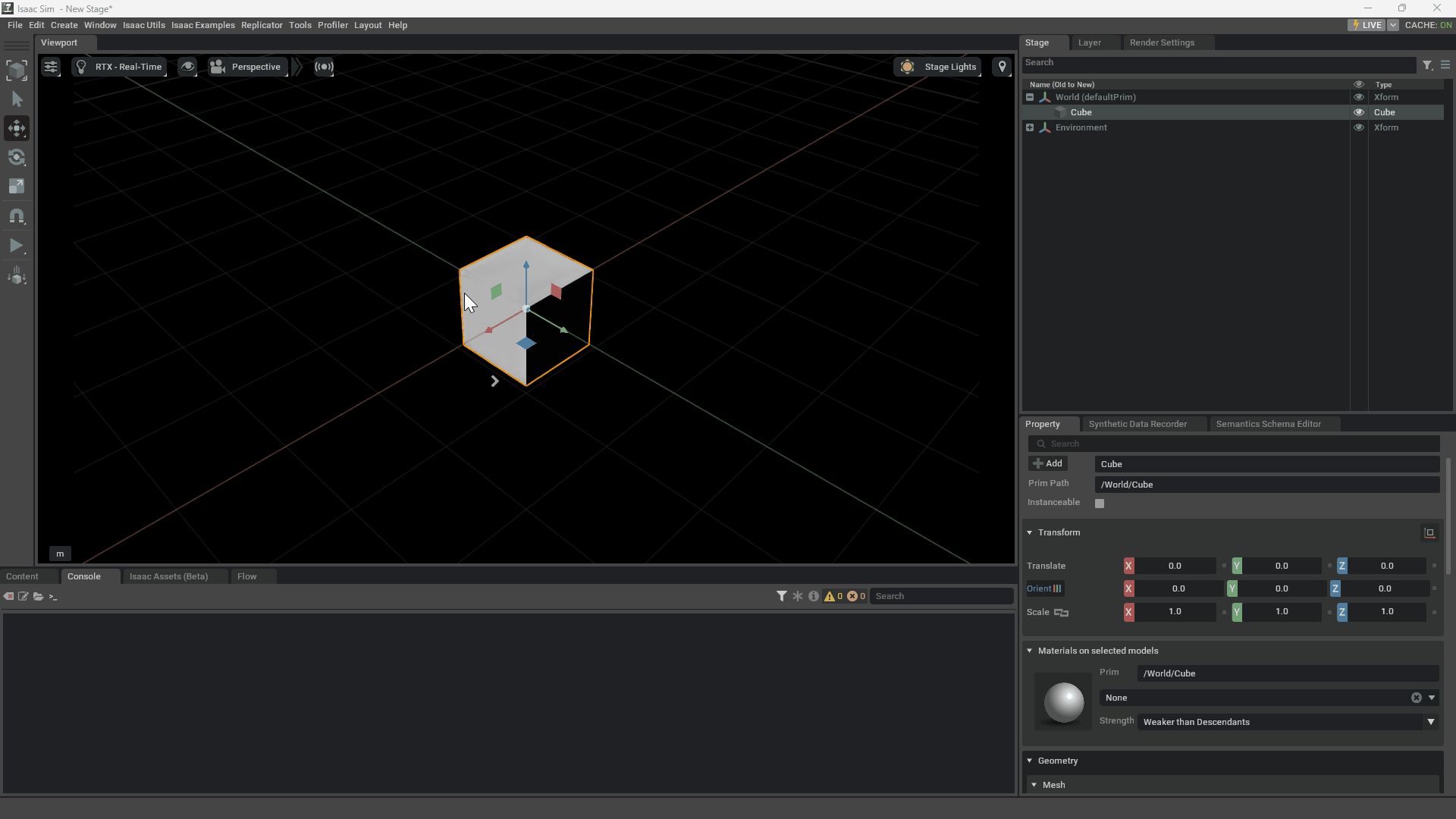Toggle stage lights icon on/off

pos(907,66)
